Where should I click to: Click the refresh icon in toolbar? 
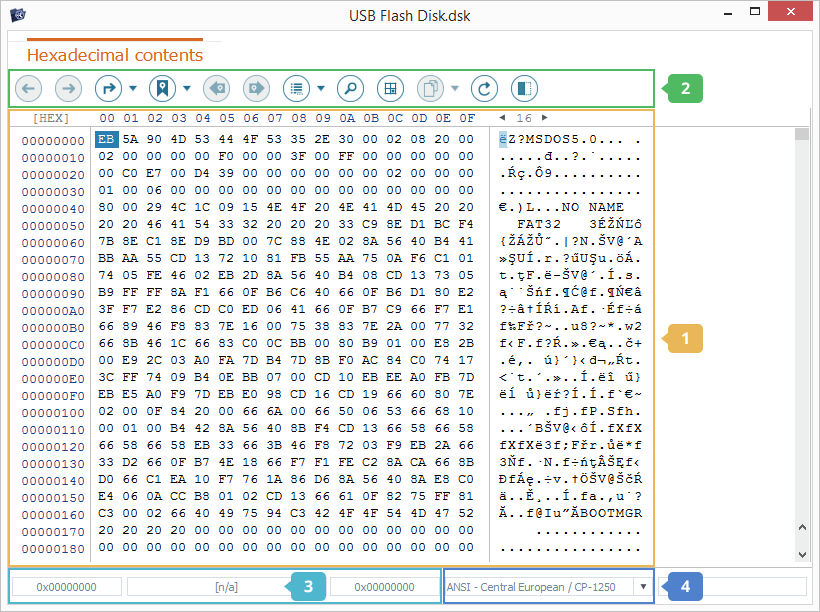(484, 88)
